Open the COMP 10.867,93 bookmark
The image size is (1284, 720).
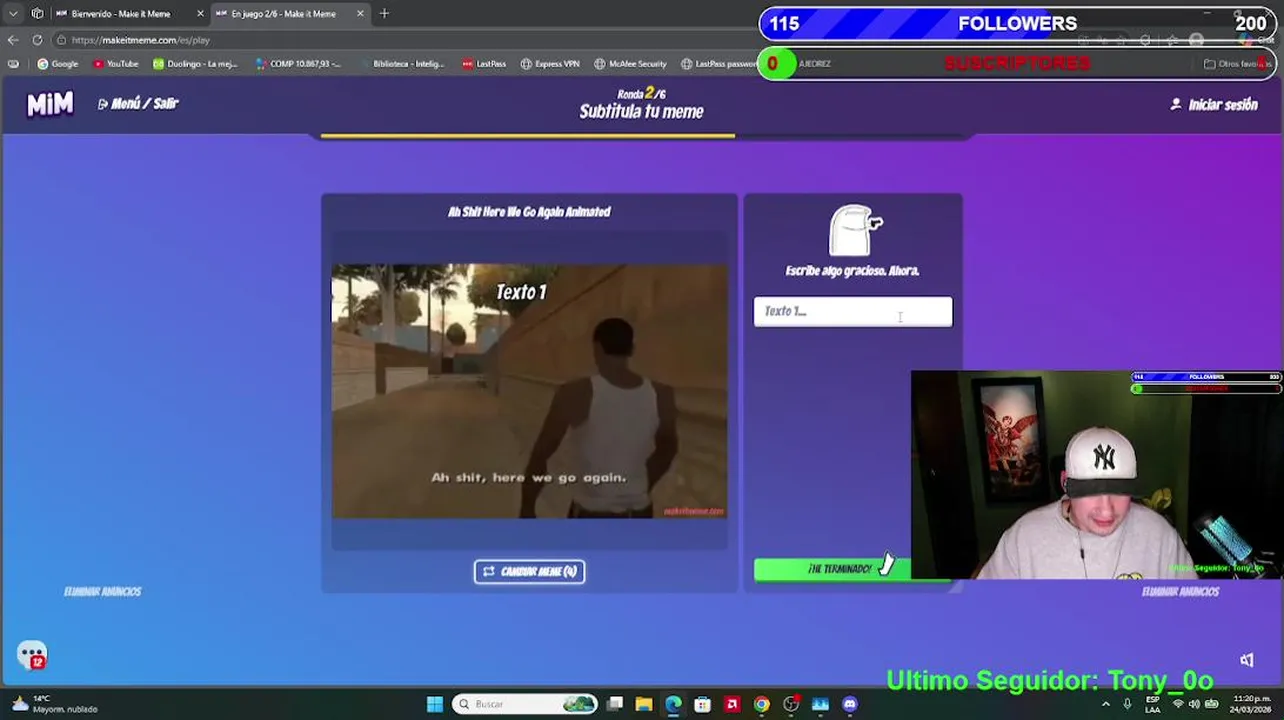(x=298, y=64)
